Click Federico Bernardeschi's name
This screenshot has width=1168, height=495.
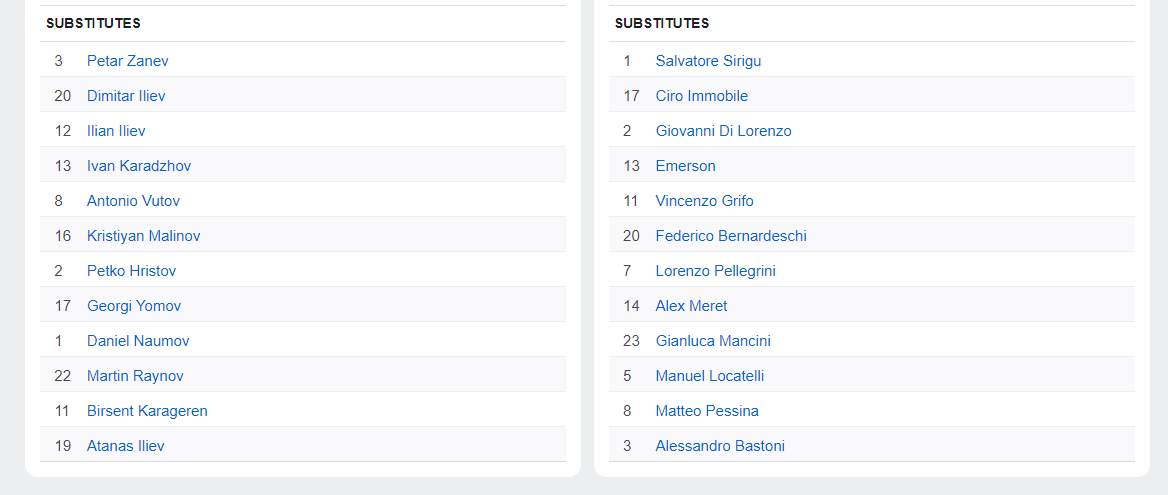tap(730, 236)
